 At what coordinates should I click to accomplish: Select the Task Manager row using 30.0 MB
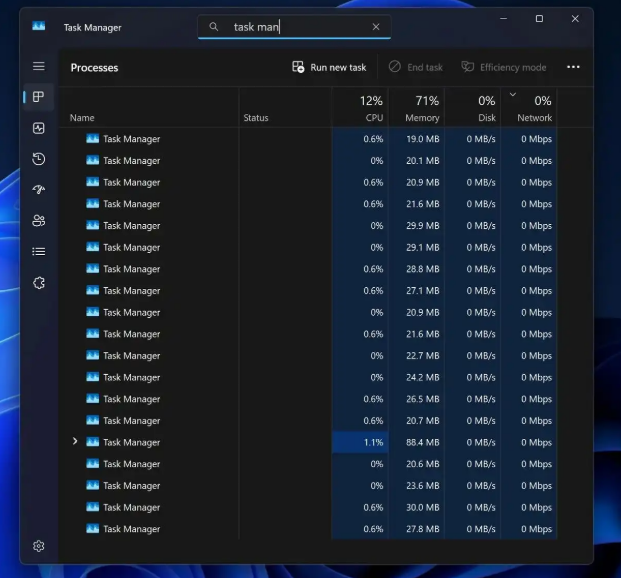[x=308, y=507]
